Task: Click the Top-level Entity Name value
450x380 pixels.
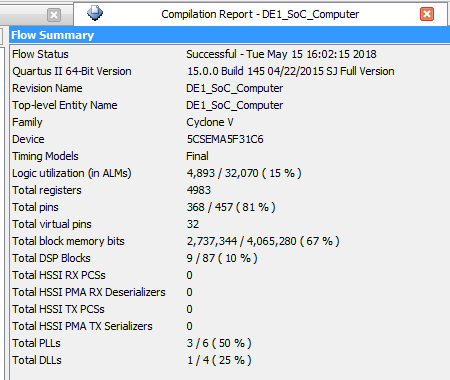Action: pos(235,105)
